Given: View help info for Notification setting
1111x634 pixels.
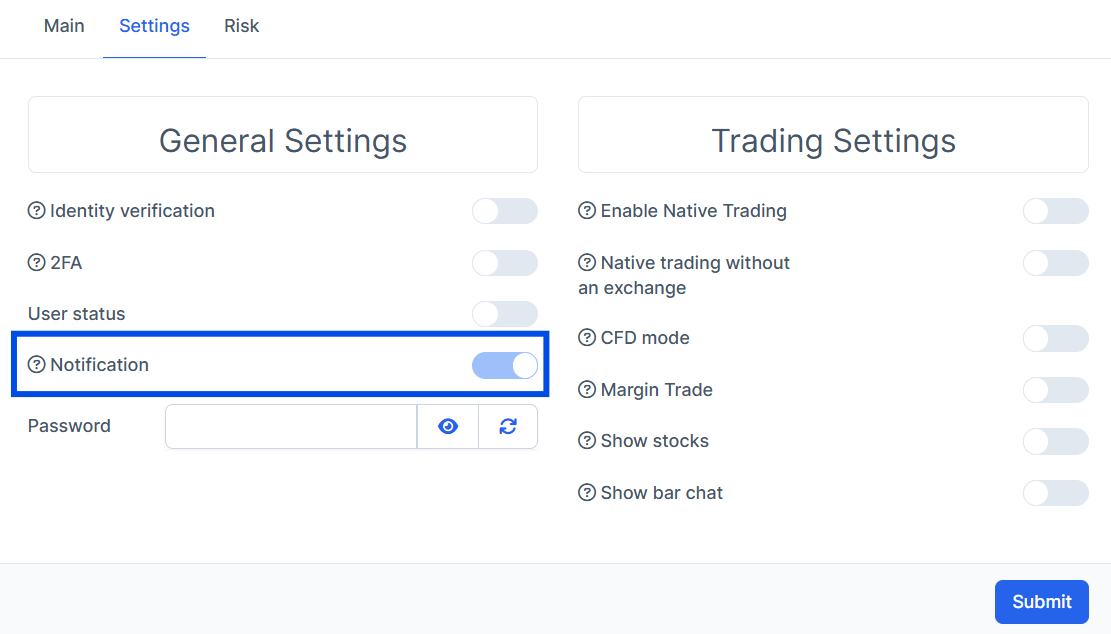Looking at the screenshot, I should 36,365.
